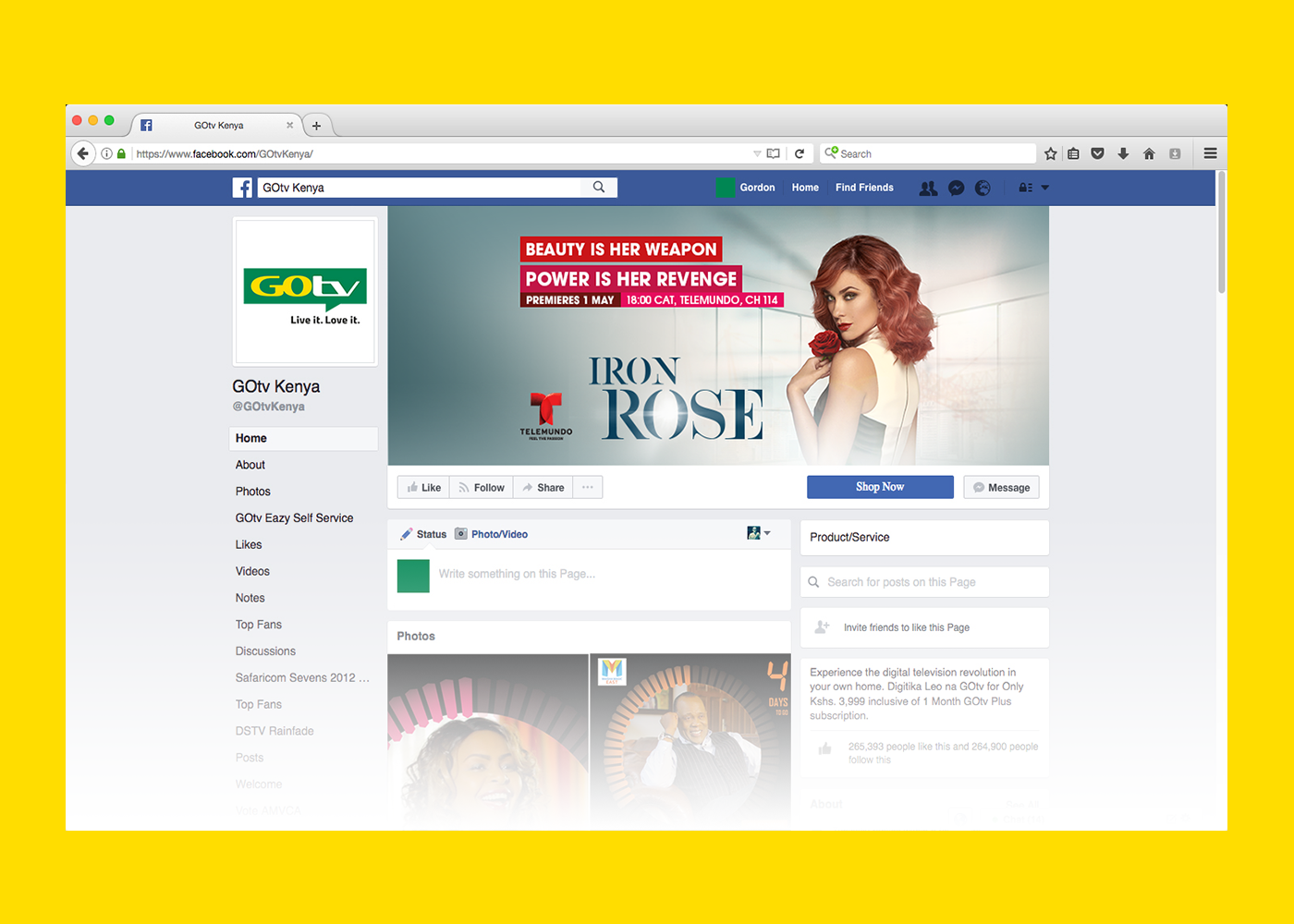
Task: Follow the GOtv Kenya page
Action: [482, 487]
